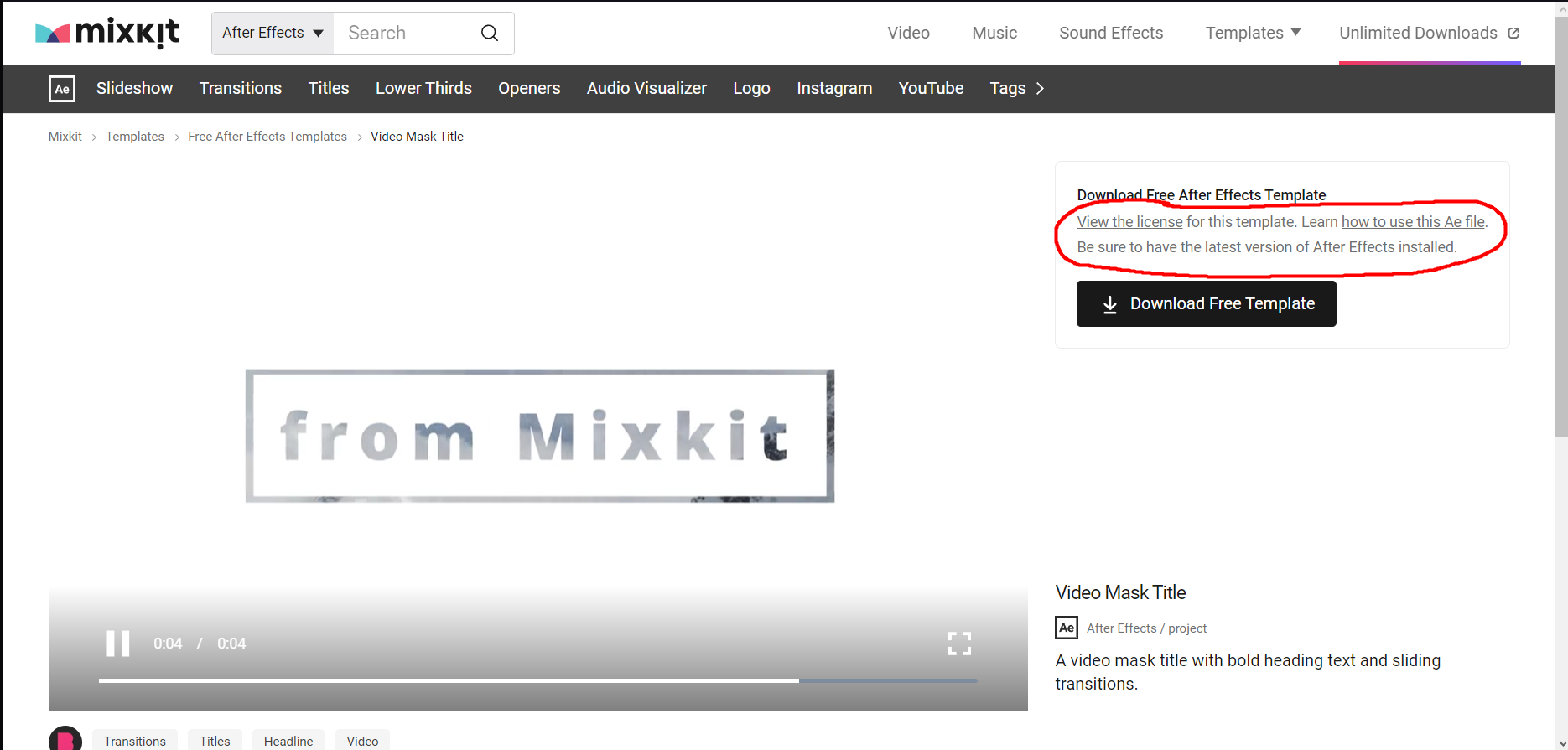Viewport: 1568px width, 750px height.
Task: Select the Titles category in dark bar
Action: click(x=329, y=88)
